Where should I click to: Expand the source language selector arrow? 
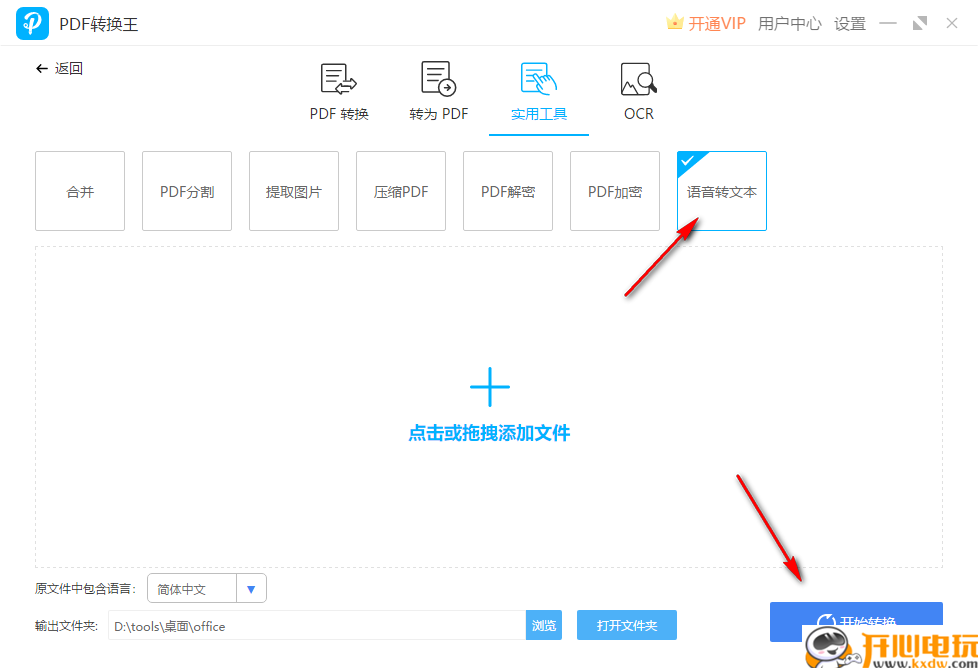pyautogui.click(x=252, y=588)
